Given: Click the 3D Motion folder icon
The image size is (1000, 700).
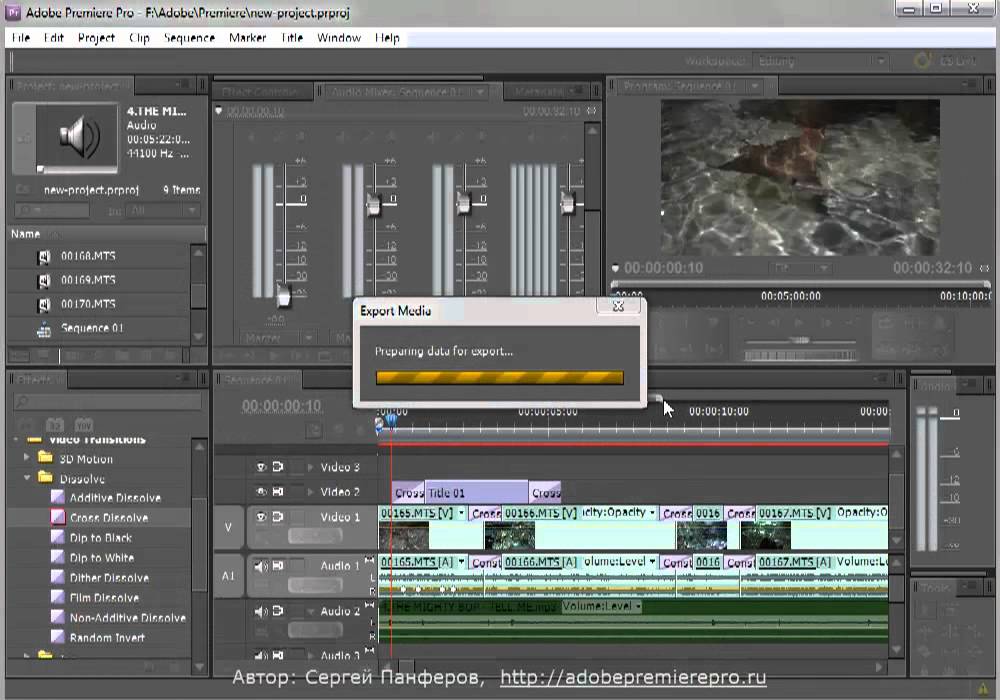Looking at the screenshot, I should [45, 457].
